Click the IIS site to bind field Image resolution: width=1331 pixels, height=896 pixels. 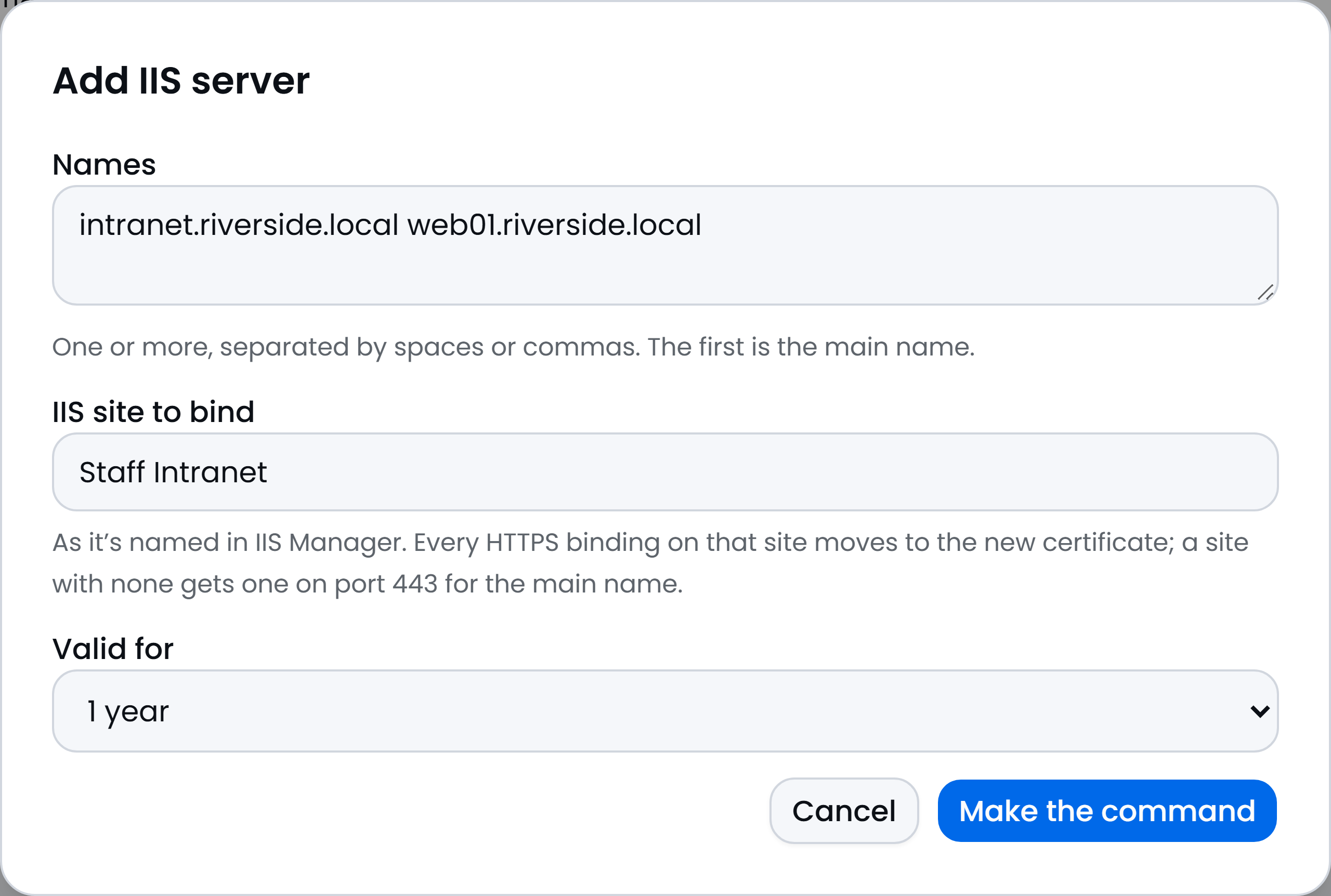(665, 472)
